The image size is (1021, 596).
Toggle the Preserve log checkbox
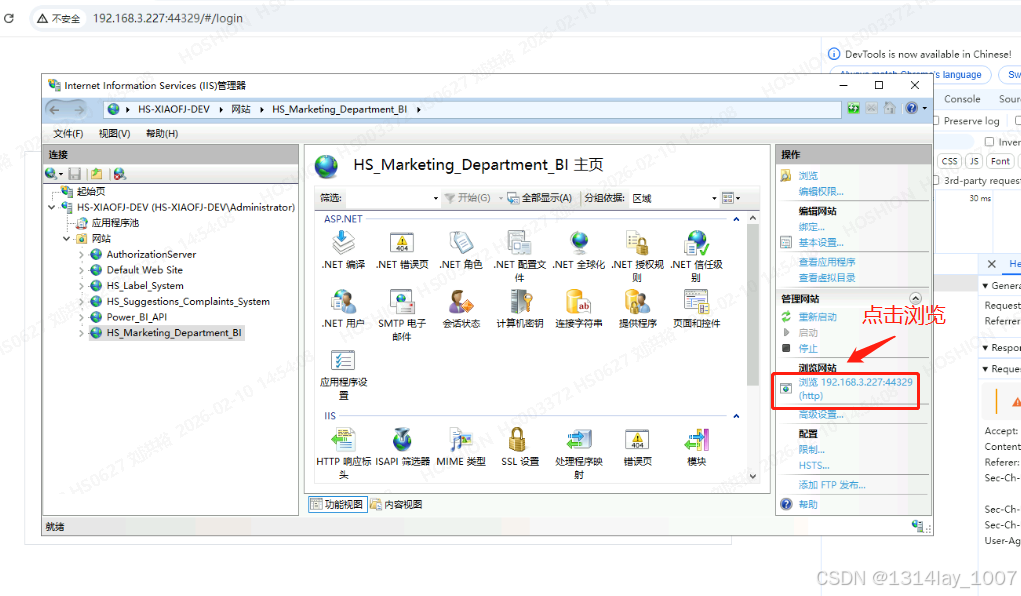pyautogui.click(x=936, y=121)
